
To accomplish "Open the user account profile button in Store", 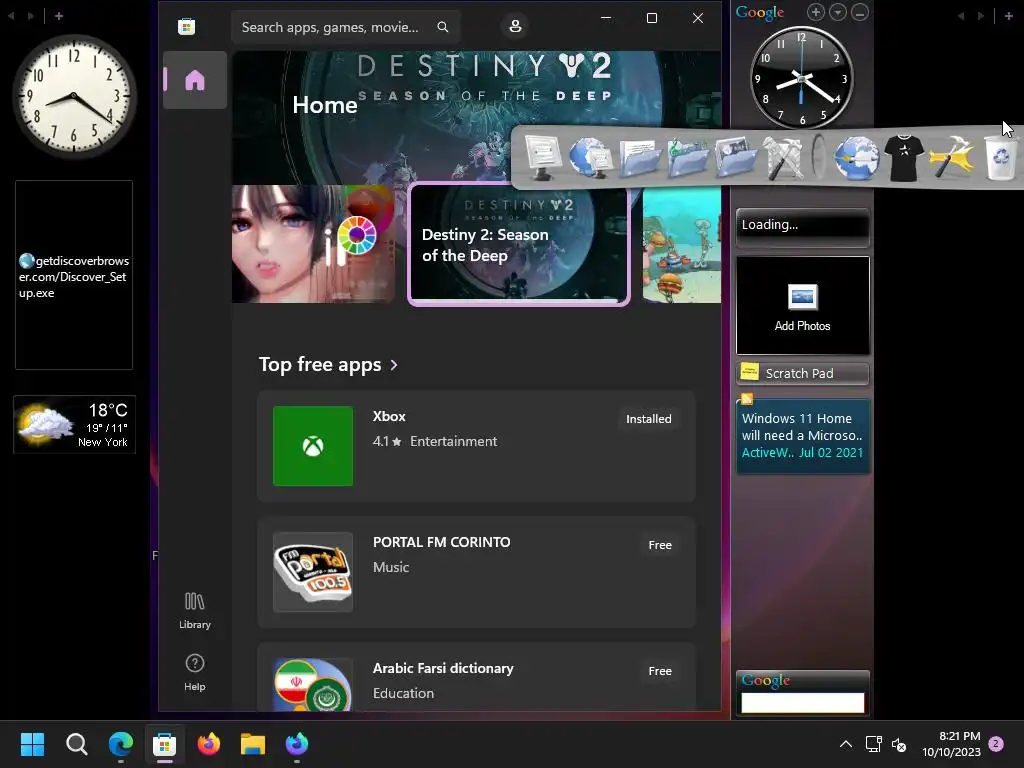I will point(515,26).
